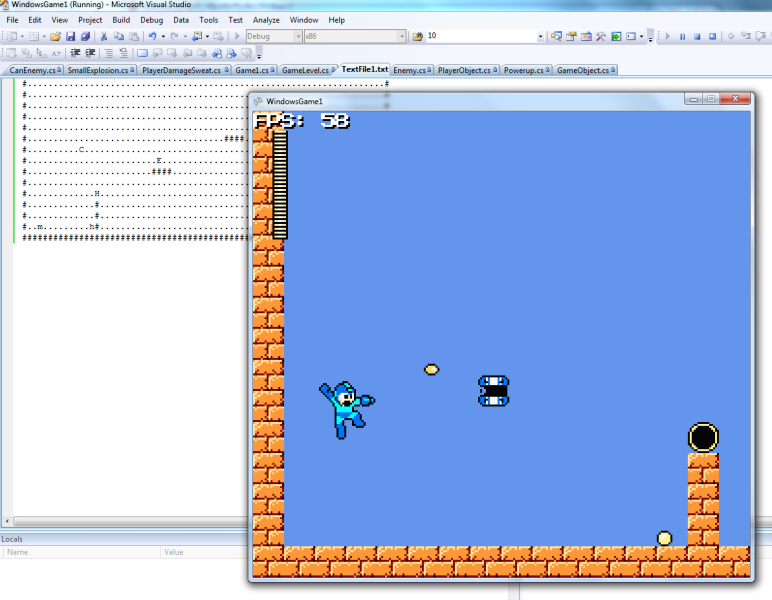This screenshot has width=772, height=600.
Task: Switch to the Enemy.cs tab
Action: coord(410,70)
